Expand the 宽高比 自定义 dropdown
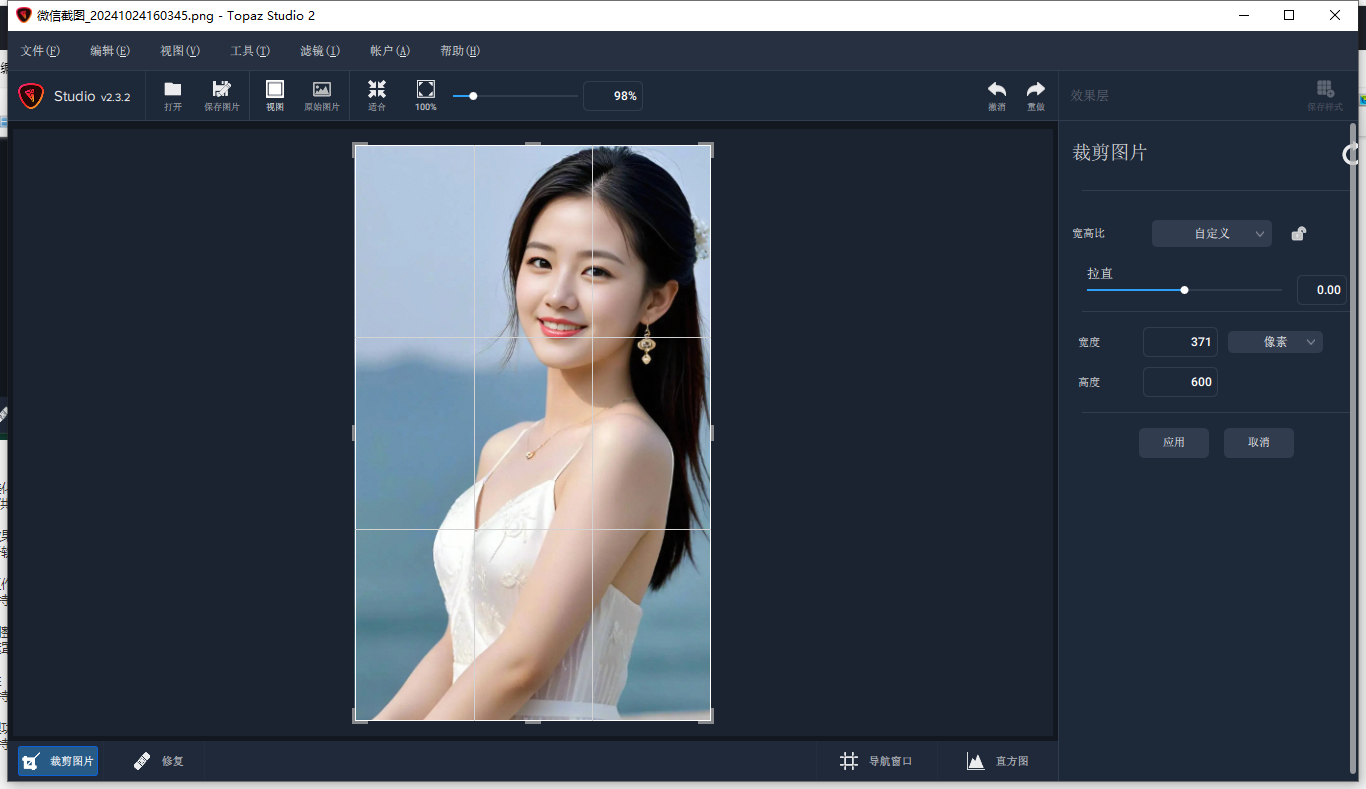 coord(1212,233)
